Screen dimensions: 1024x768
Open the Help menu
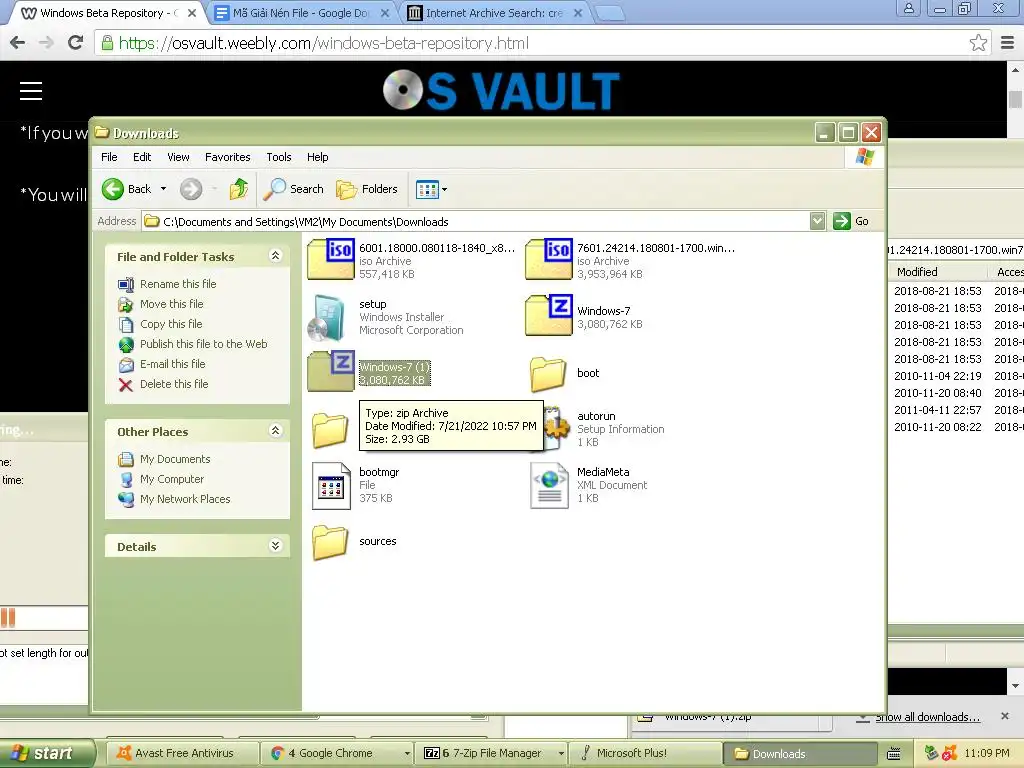pyautogui.click(x=317, y=157)
